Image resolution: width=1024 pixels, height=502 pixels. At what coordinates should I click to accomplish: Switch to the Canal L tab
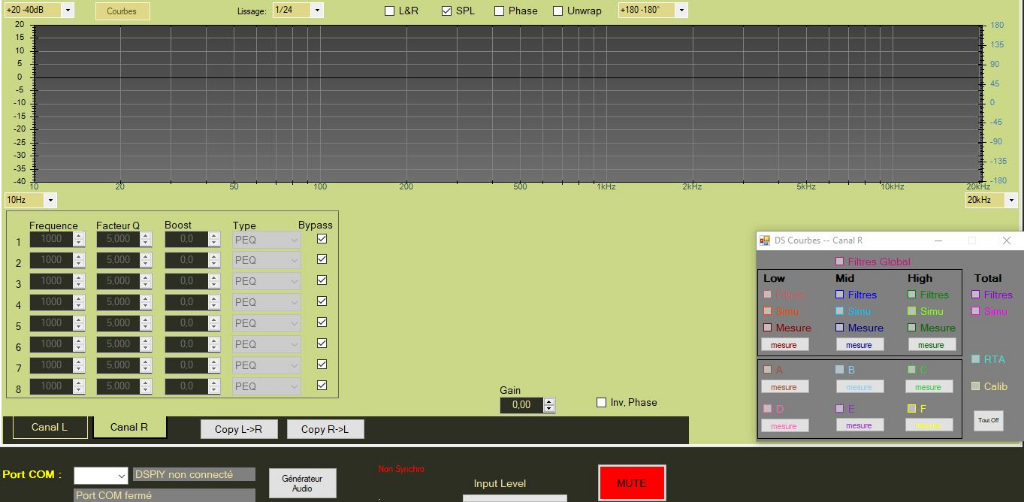(x=48, y=427)
